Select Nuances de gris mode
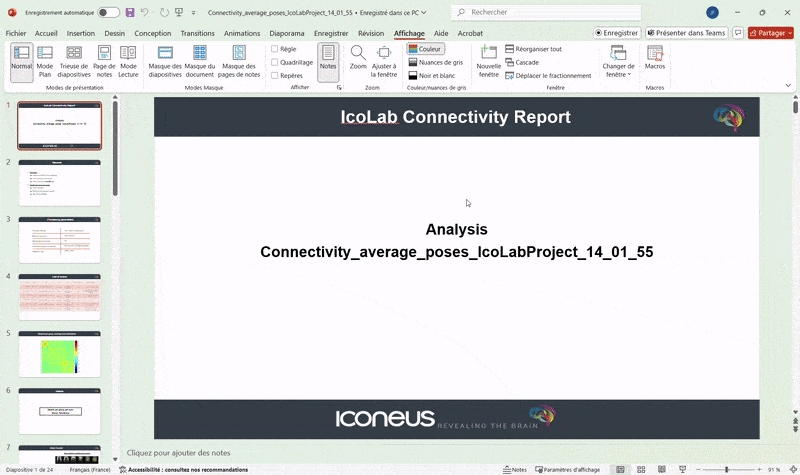 (x=436, y=62)
